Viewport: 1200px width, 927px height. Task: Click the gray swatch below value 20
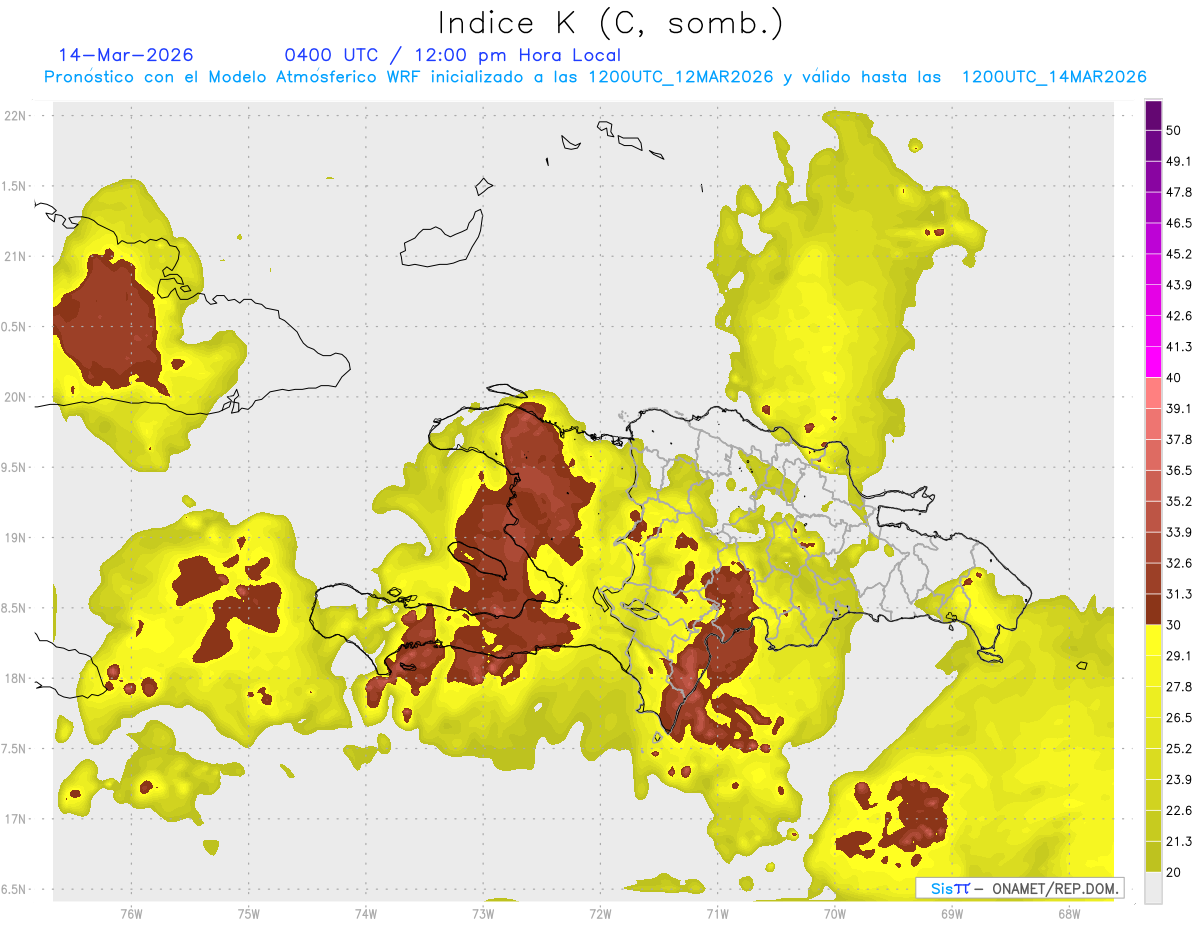click(x=1153, y=887)
